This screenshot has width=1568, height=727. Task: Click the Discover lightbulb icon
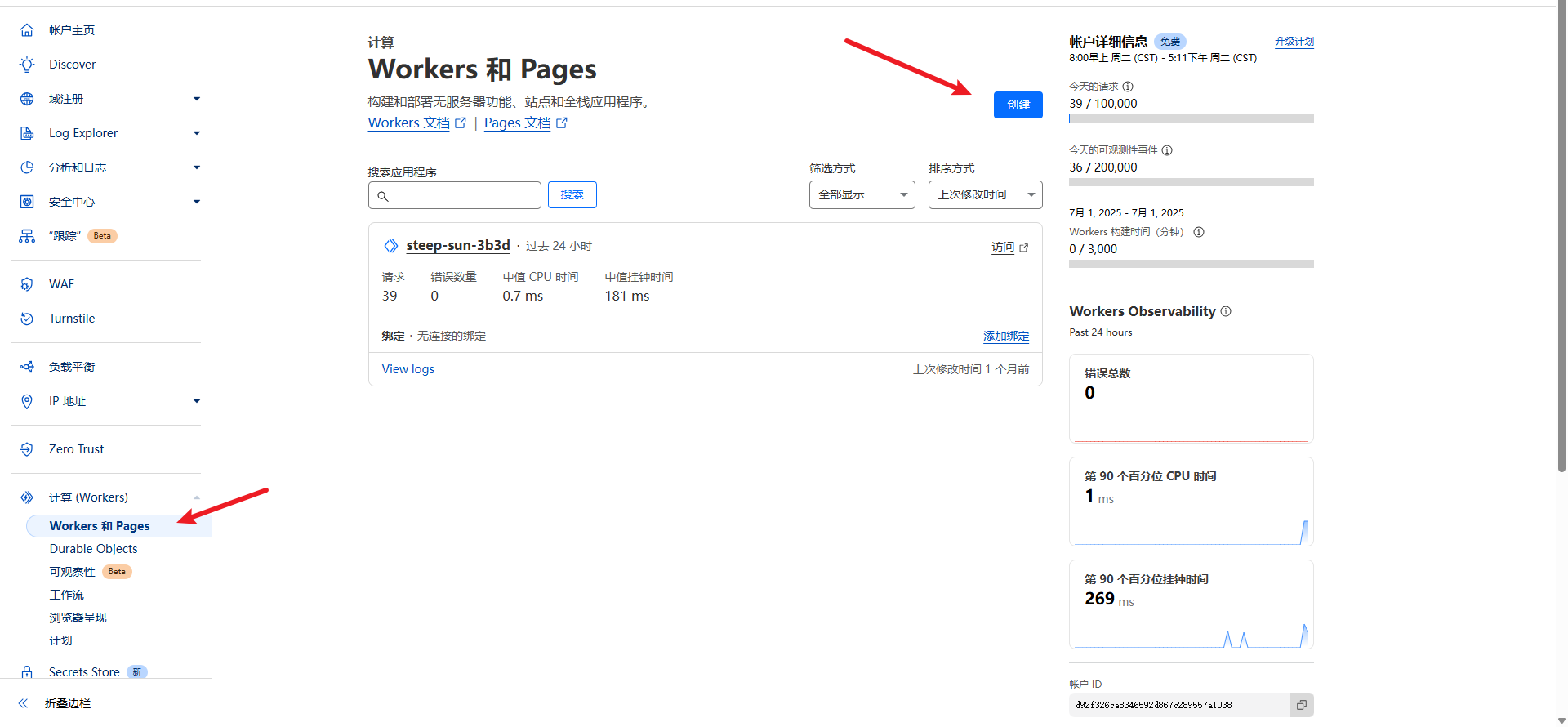tap(27, 65)
